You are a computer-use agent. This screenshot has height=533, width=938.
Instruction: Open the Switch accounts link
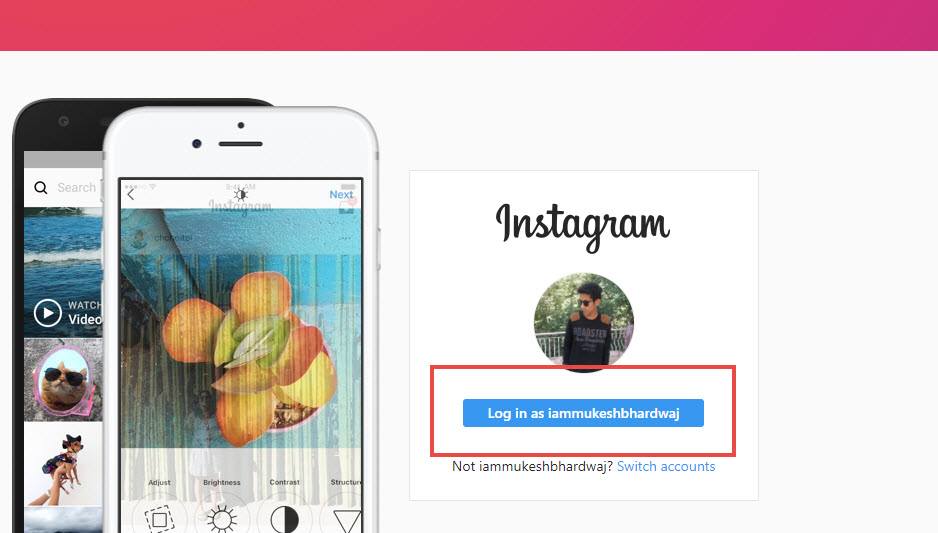click(666, 466)
